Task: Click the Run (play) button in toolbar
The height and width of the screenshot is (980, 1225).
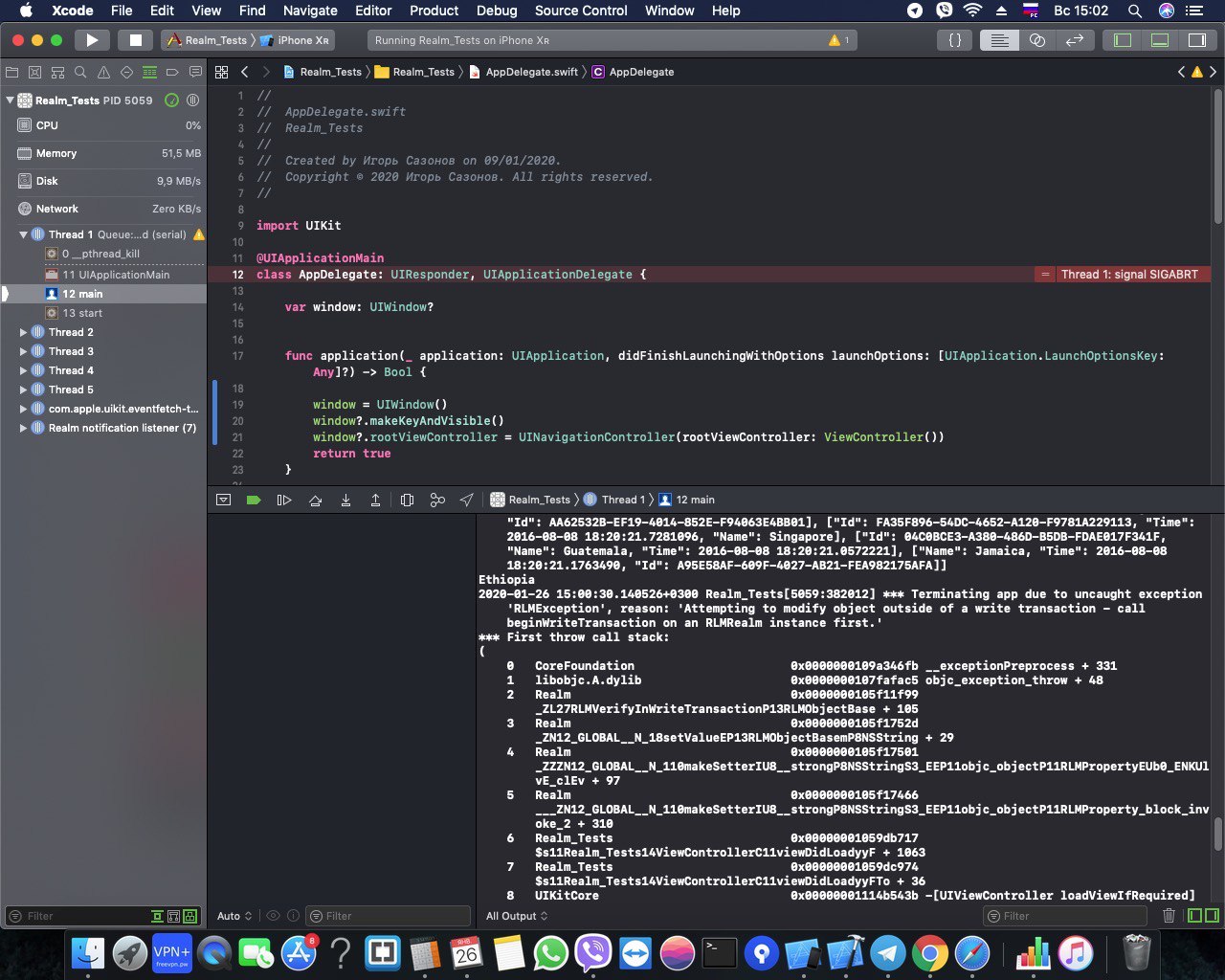Action: pyautogui.click(x=92, y=40)
